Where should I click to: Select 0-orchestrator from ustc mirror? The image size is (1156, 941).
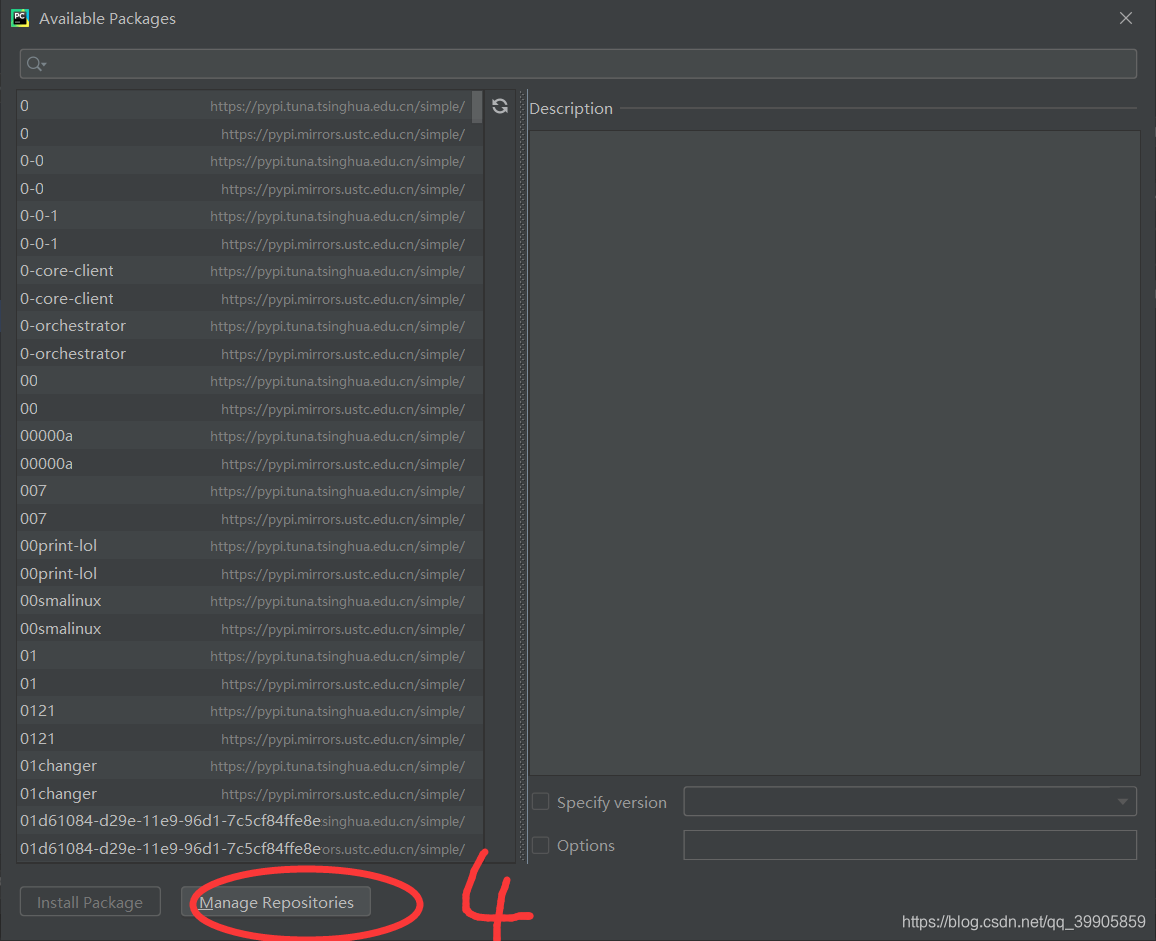pos(250,353)
